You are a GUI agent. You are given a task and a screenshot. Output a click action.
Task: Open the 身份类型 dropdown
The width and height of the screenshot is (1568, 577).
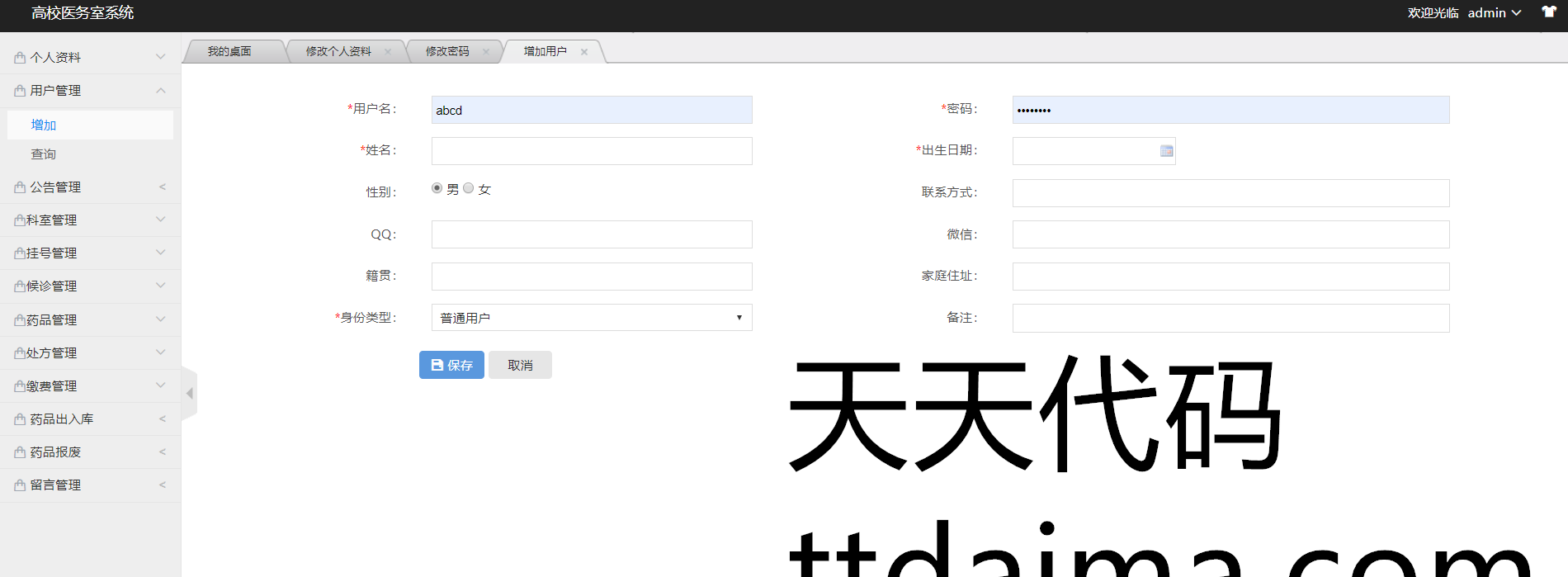coord(591,318)
